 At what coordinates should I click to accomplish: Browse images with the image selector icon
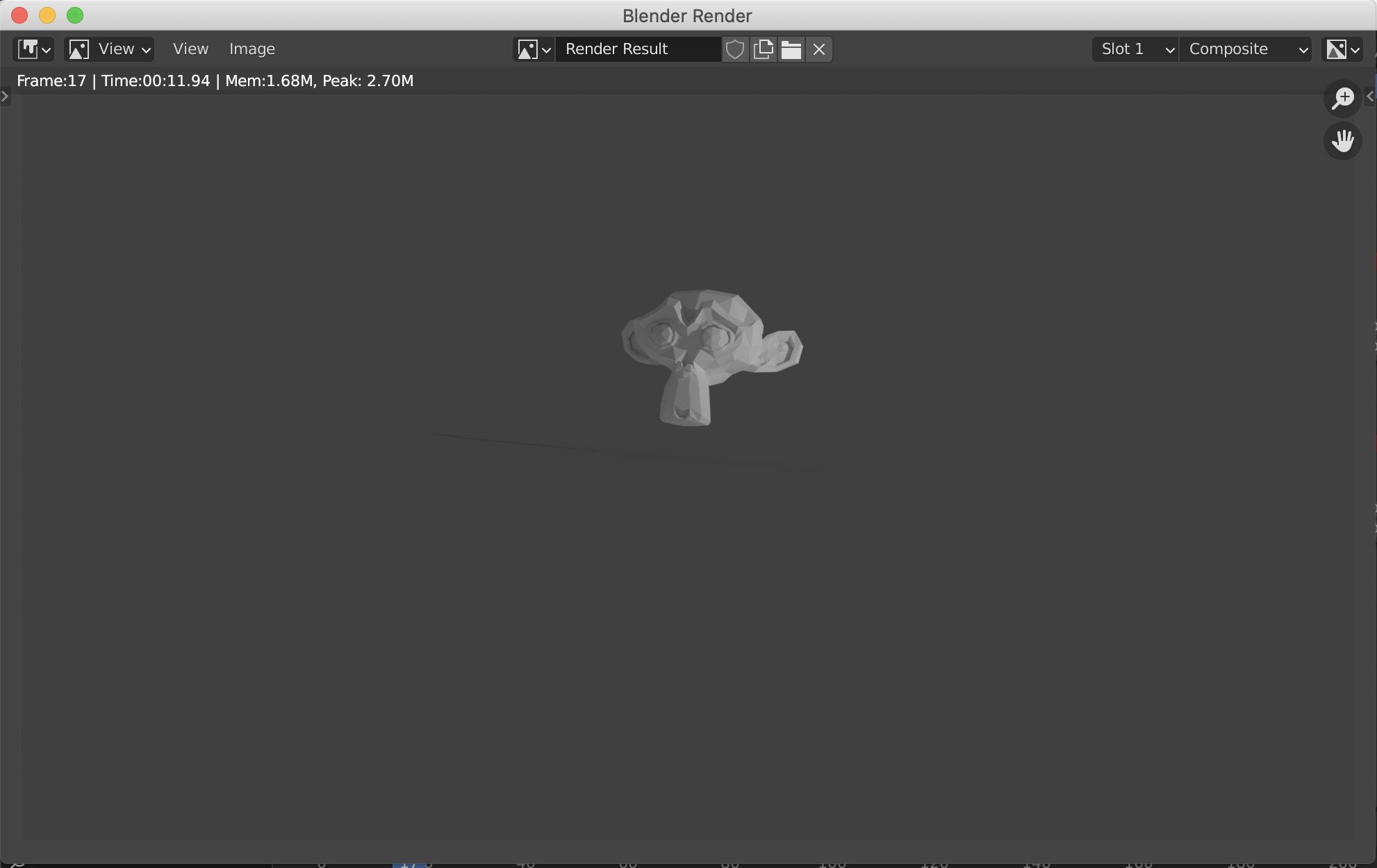(x=534, y=49)
